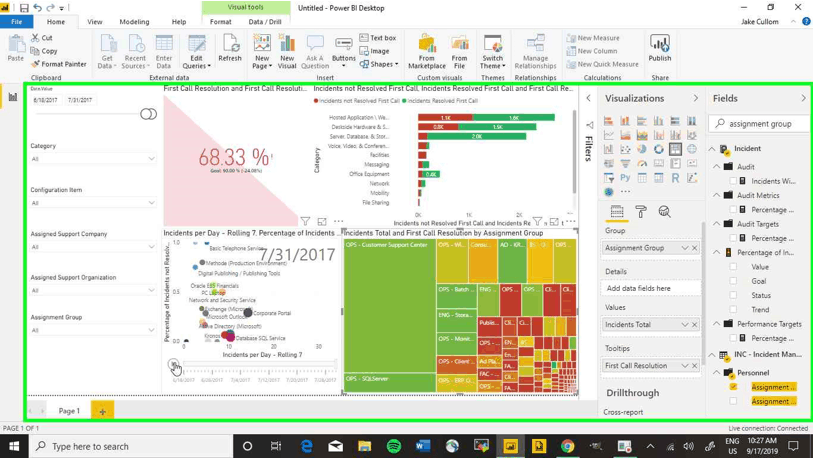
Task: Remove Incidents Total from Values well
Action: click(694, 324)
